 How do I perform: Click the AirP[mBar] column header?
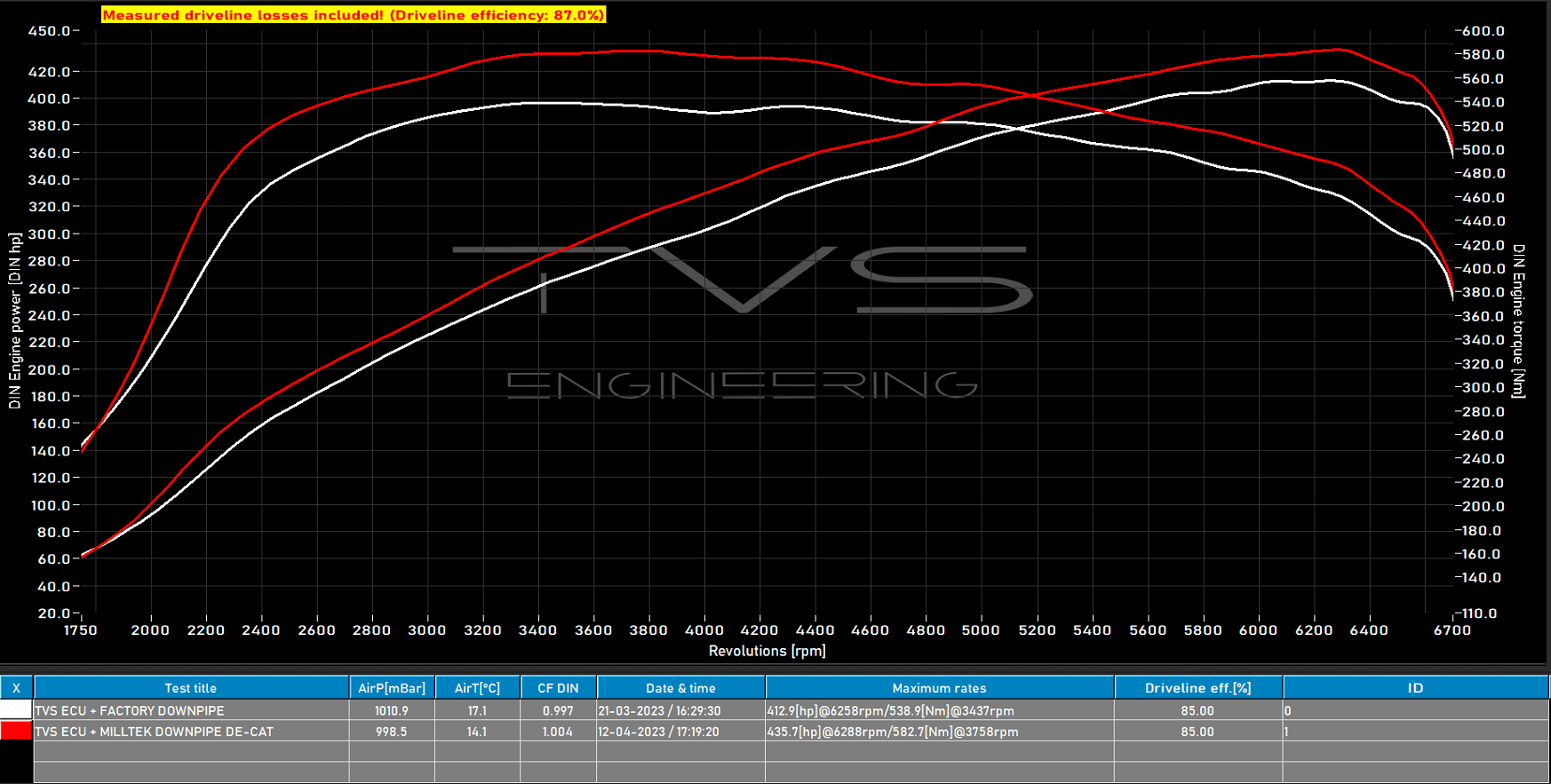coord(392,688)
